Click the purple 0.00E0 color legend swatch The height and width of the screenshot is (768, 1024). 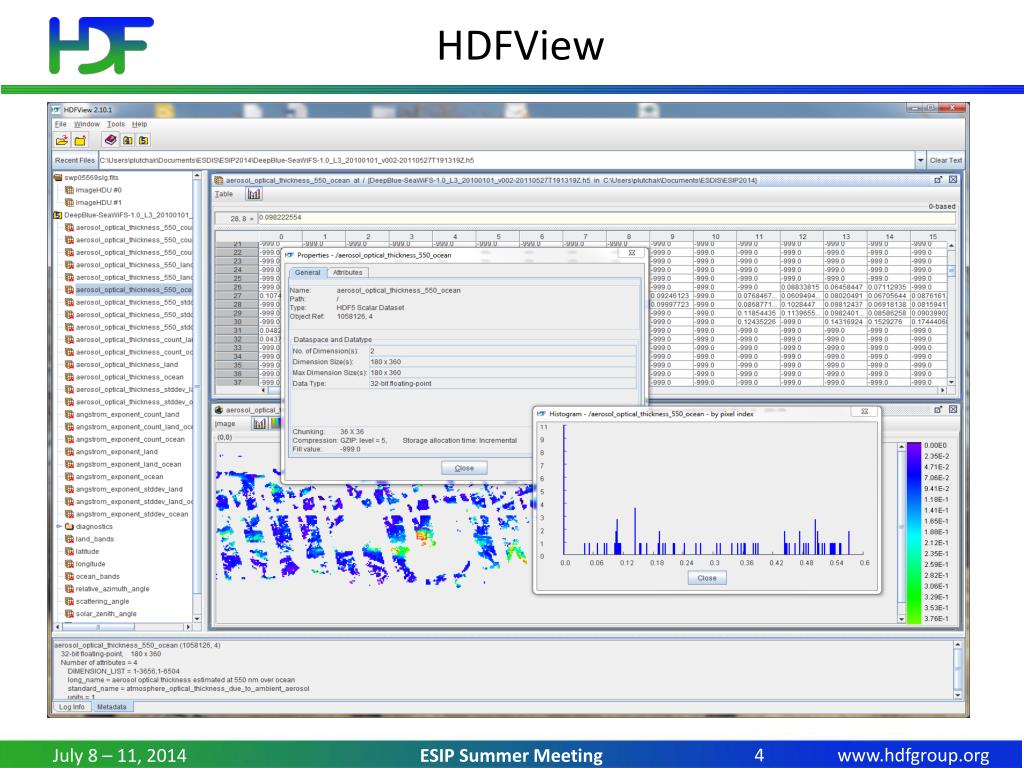click(914, 445)
